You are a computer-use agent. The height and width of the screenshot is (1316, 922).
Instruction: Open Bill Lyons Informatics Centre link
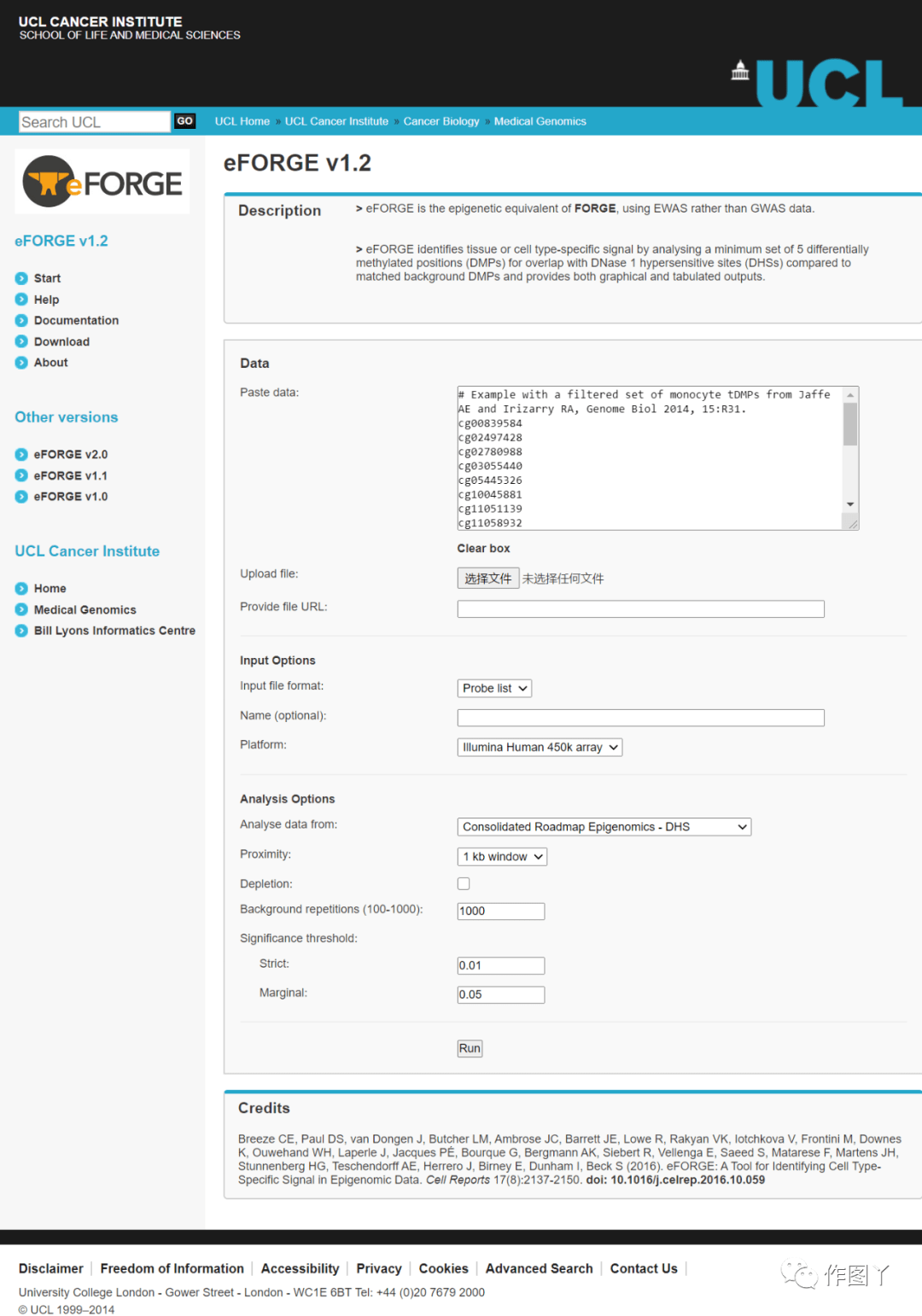(x=114, y=631)
